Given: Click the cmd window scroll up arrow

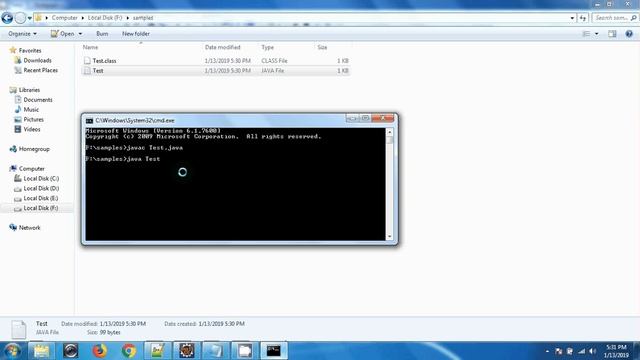Looking at the screenshot, I should [x=389, y=132].
